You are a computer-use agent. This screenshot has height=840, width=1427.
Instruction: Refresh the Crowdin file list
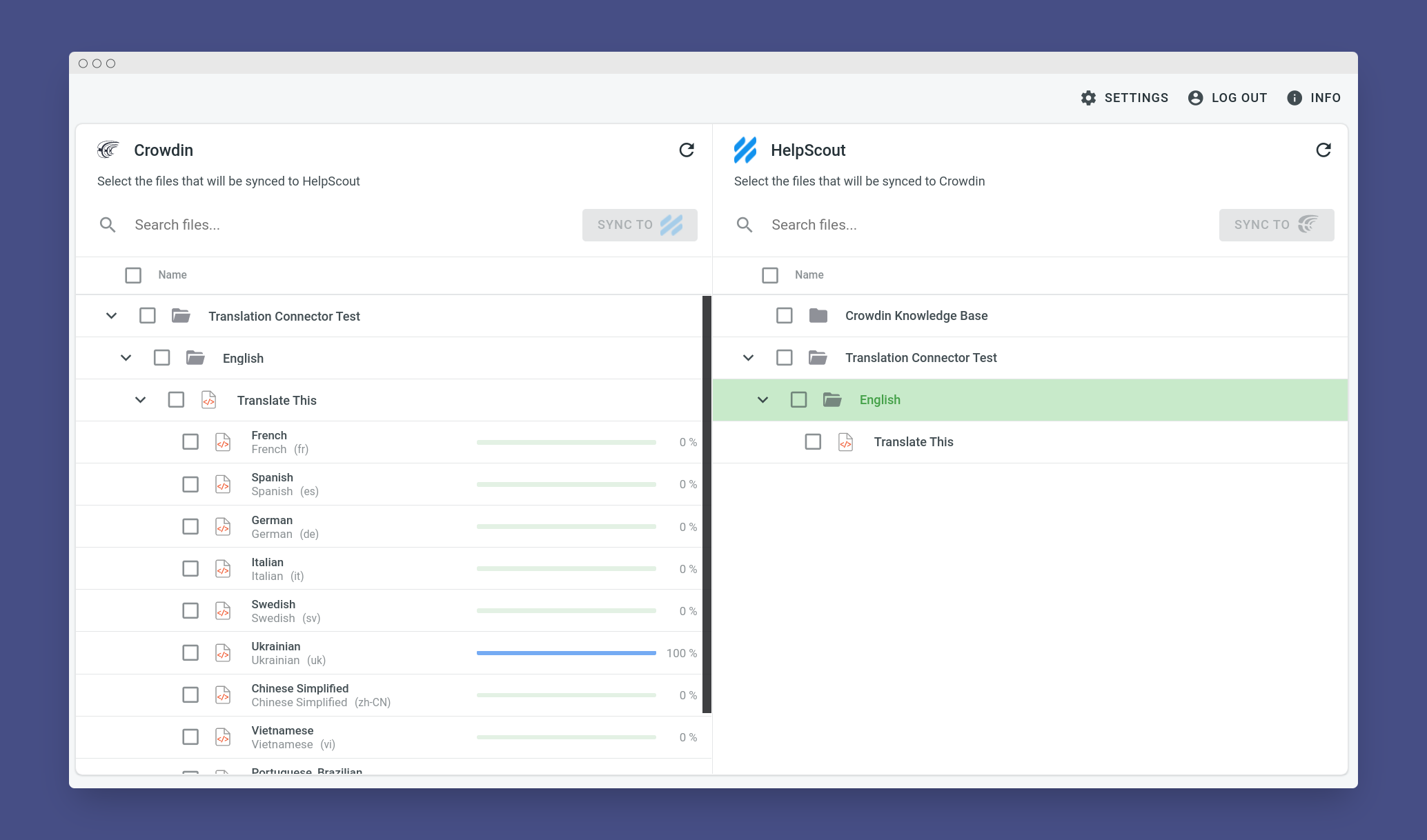pyautogui.click(x=687, y=150)
